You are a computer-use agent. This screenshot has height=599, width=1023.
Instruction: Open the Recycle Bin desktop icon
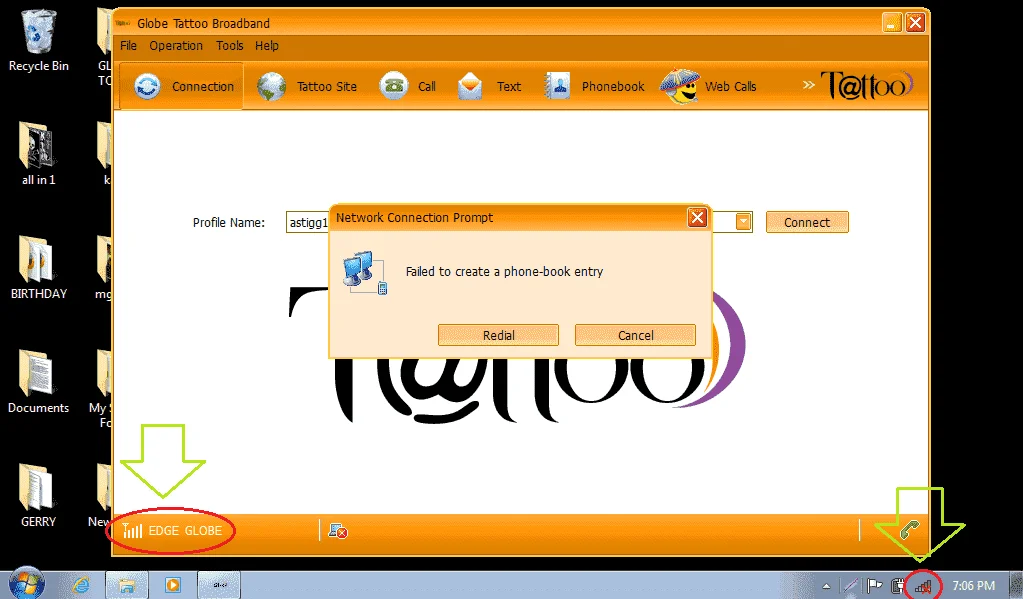coord(38,40)
